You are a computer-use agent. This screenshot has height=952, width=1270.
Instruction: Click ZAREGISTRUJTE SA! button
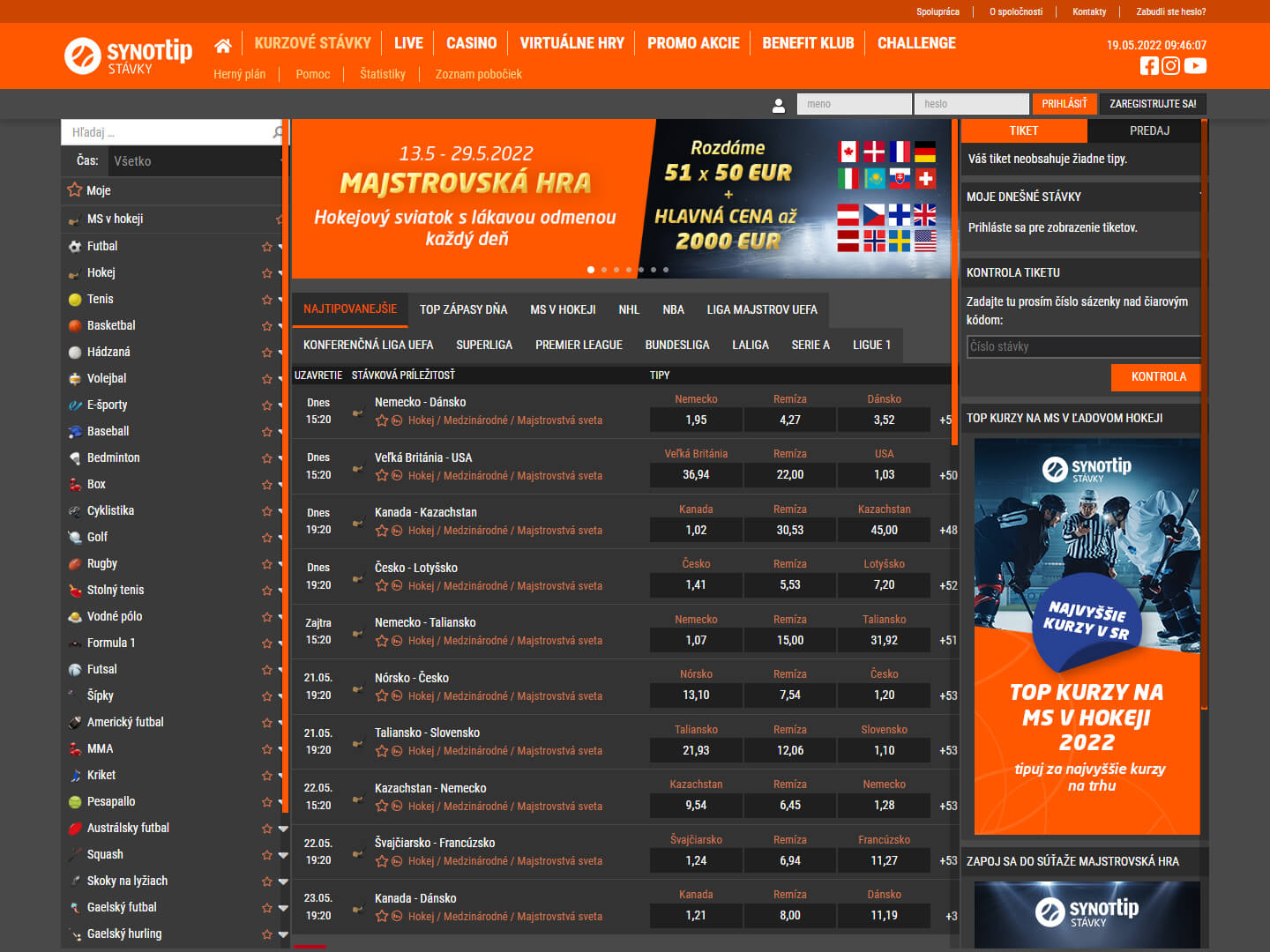coord(1153,104)
